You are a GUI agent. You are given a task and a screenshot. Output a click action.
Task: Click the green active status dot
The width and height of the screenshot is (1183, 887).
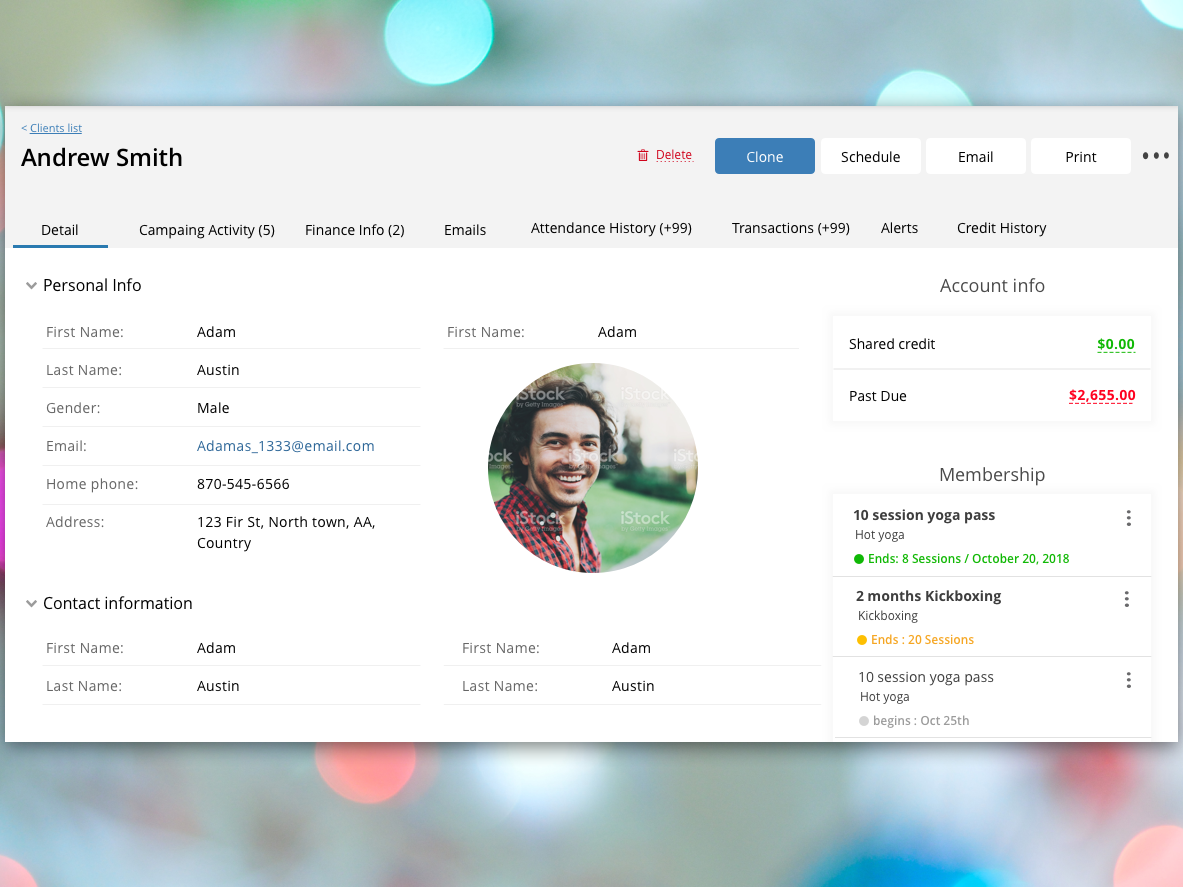point(860,558)
